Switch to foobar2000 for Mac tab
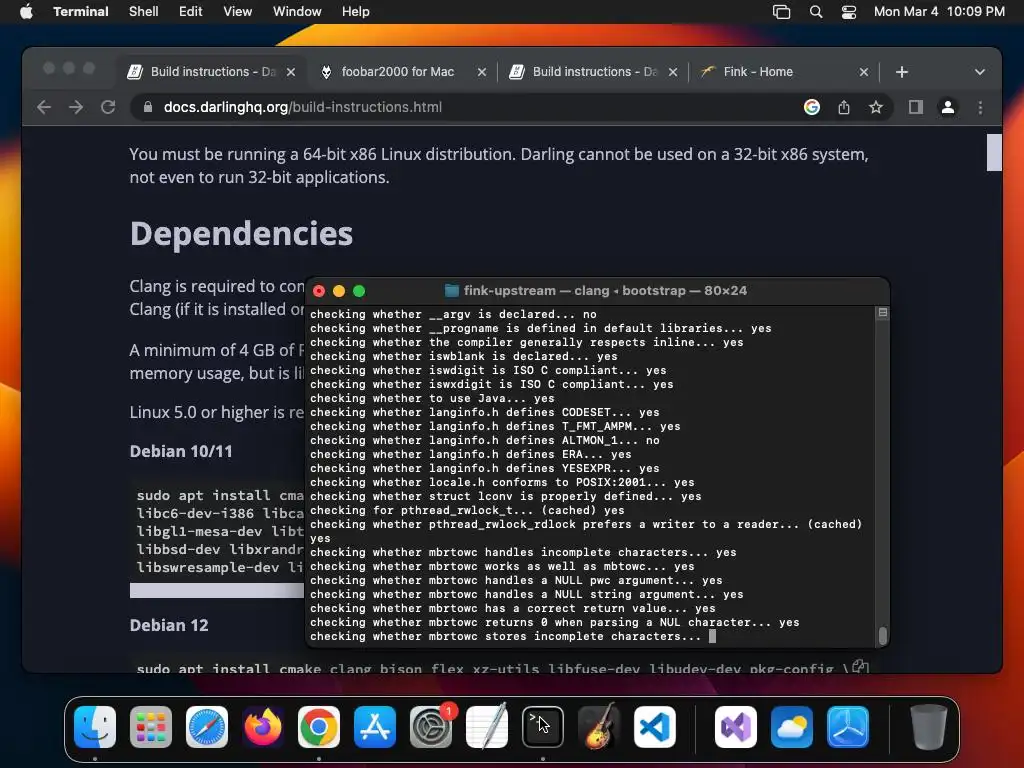The image size is (1024, 768). (398, 72)
